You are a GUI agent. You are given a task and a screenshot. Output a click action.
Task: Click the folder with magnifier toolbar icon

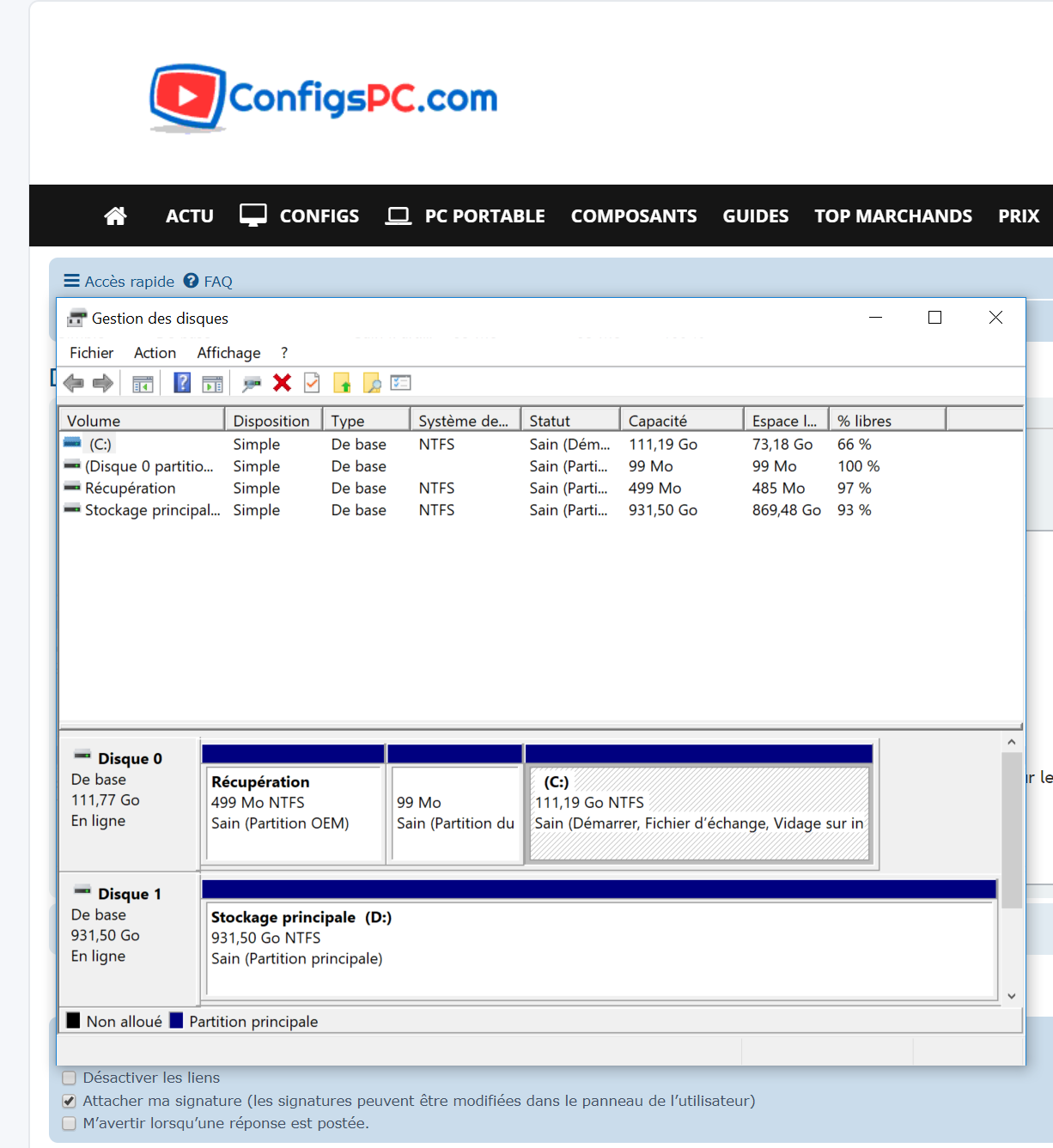[x=372, y=383]
